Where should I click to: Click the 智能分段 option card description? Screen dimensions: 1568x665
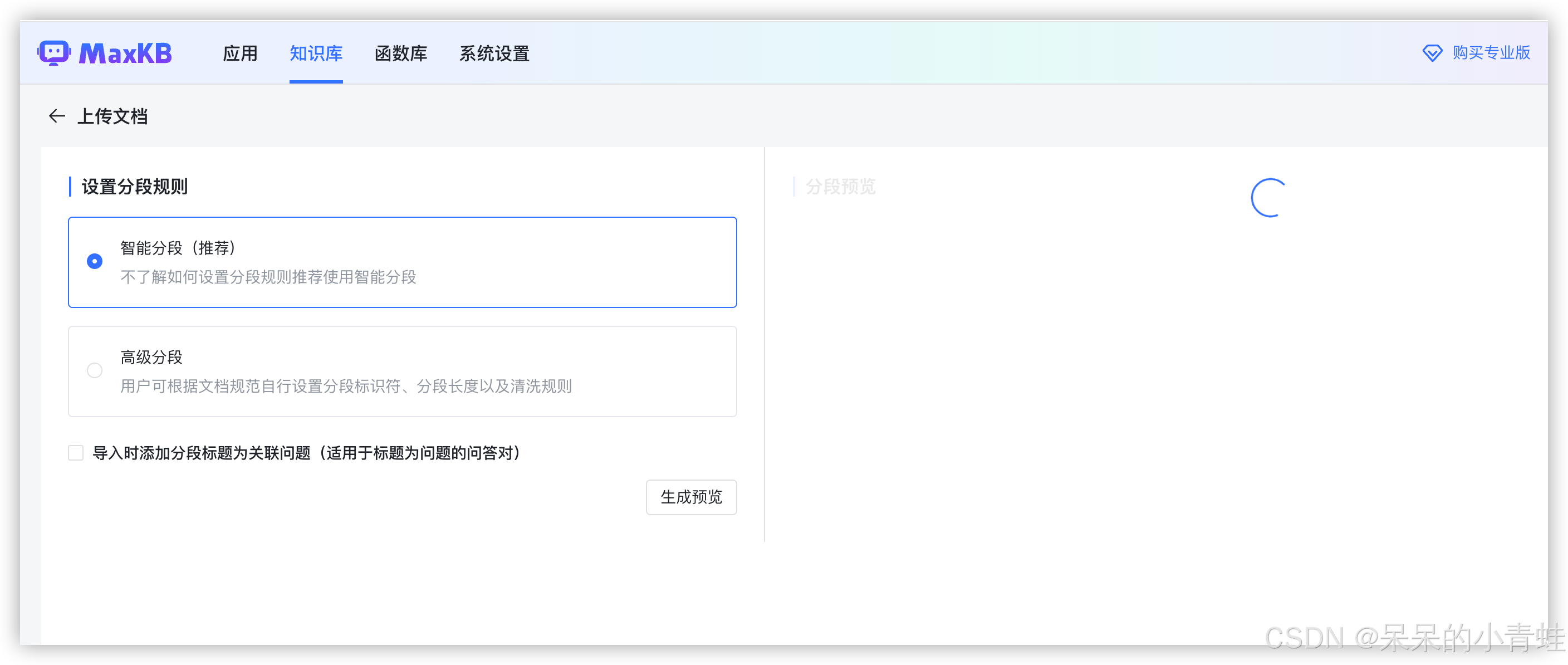[x=268, y=277]
